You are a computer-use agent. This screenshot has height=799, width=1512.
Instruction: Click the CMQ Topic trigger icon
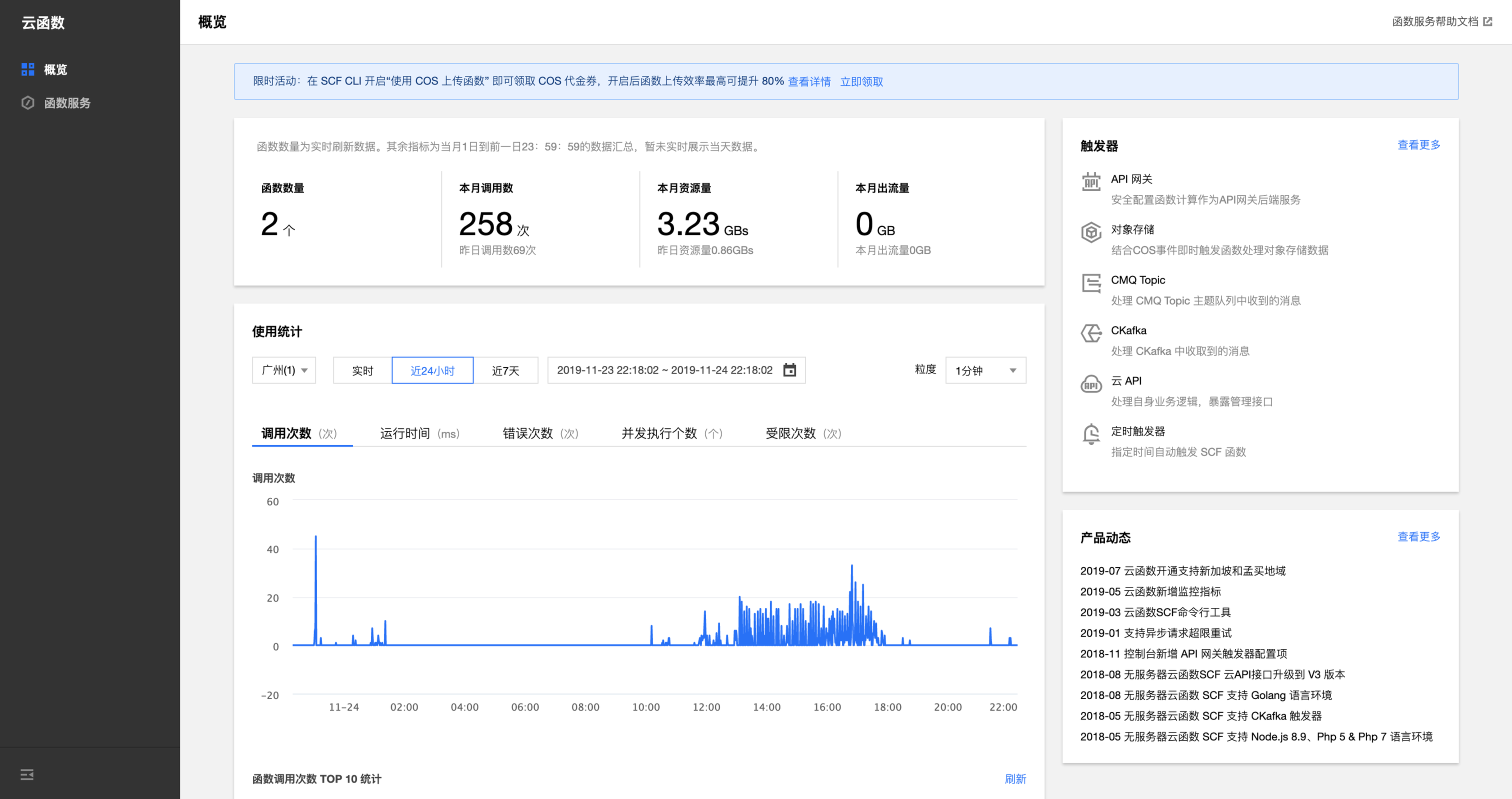coord(1091,283)
